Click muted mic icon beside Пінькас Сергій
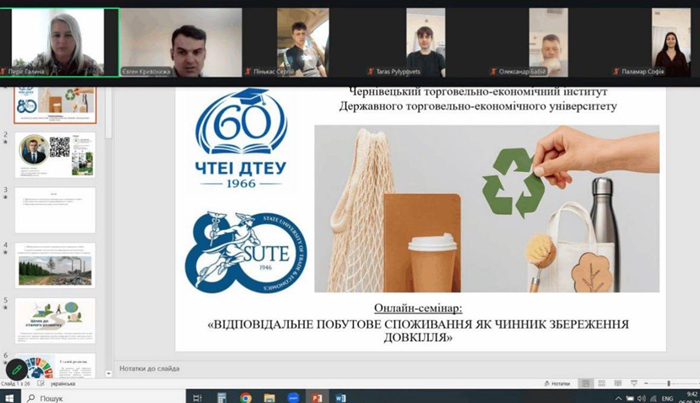This screenshot has width=700, height=403. [248, 71]
